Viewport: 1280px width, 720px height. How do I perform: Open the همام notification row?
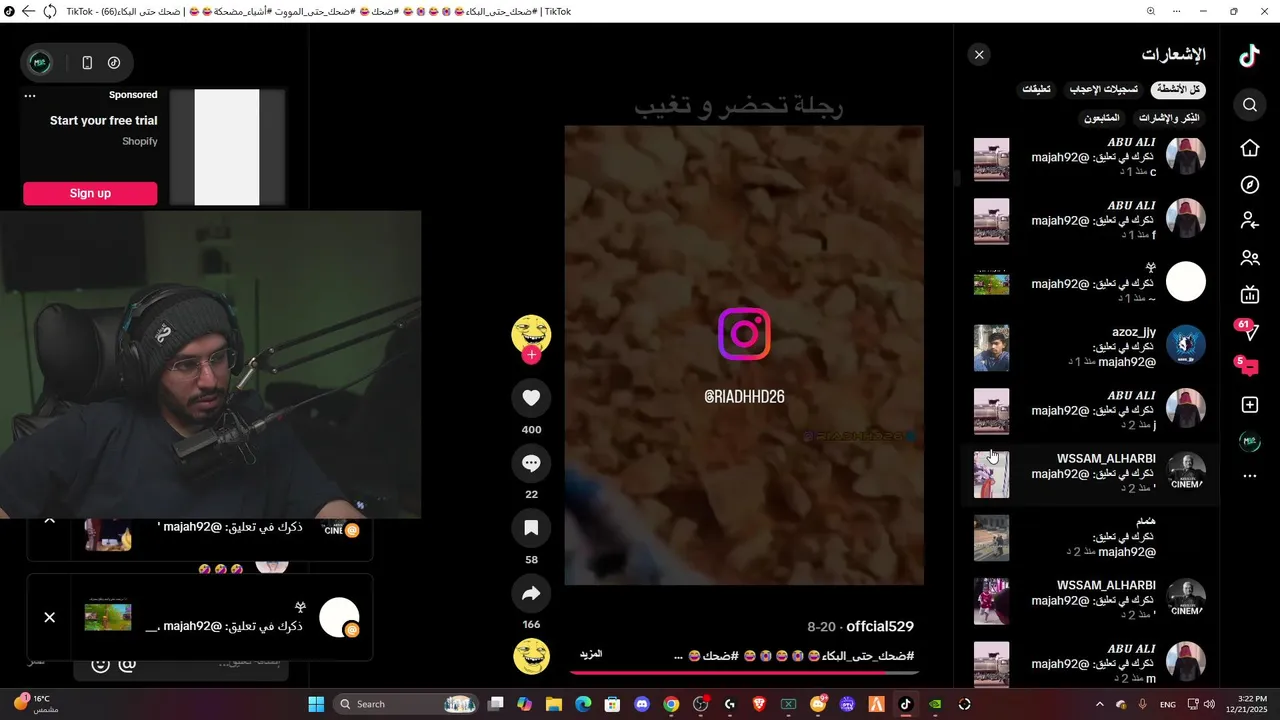(1090, 537)
